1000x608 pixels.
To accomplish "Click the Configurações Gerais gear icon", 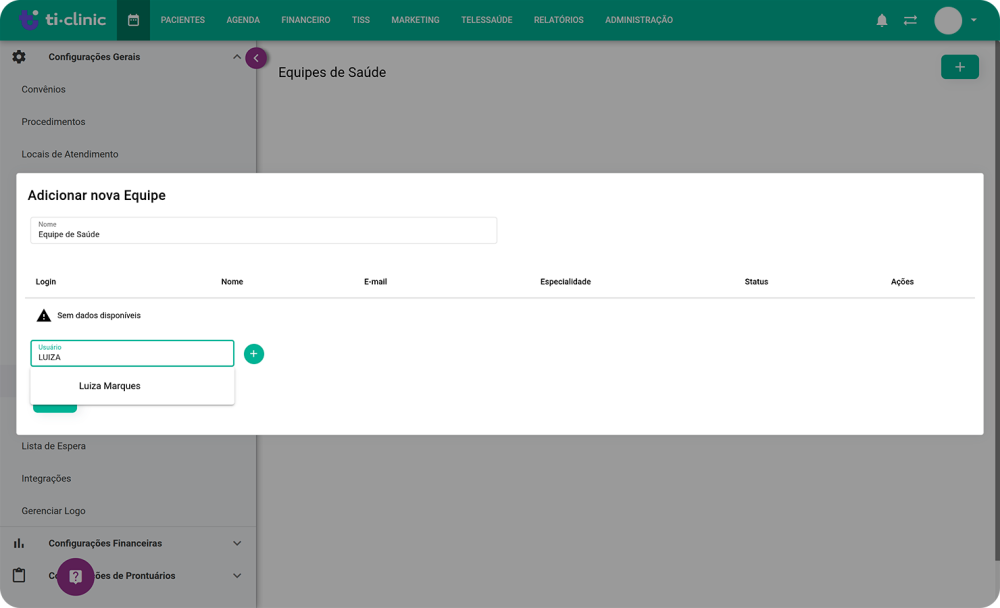I will [x=19, y=57].
